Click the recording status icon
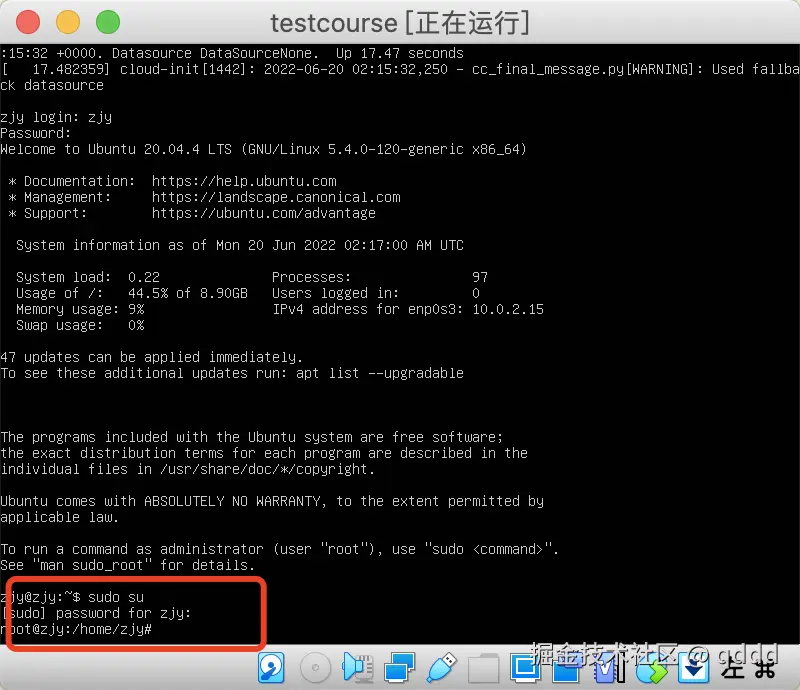Viewport: 800px width, 690px height. click(566, 668)
